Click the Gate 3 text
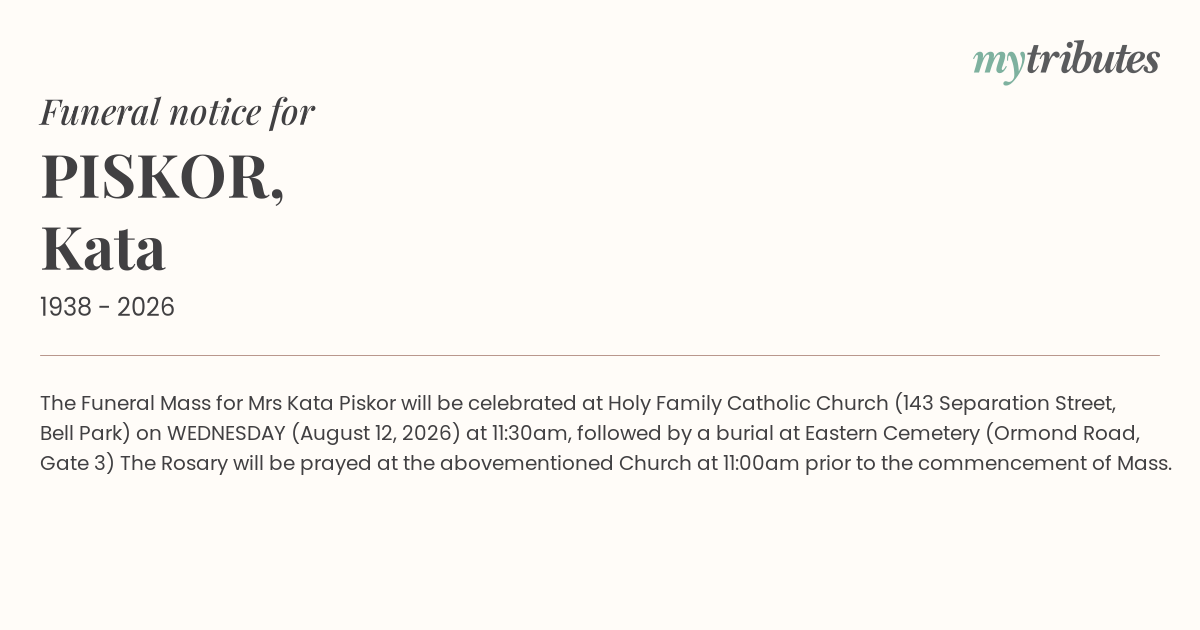Viewport: 1200px width, 630px height. 74,463
